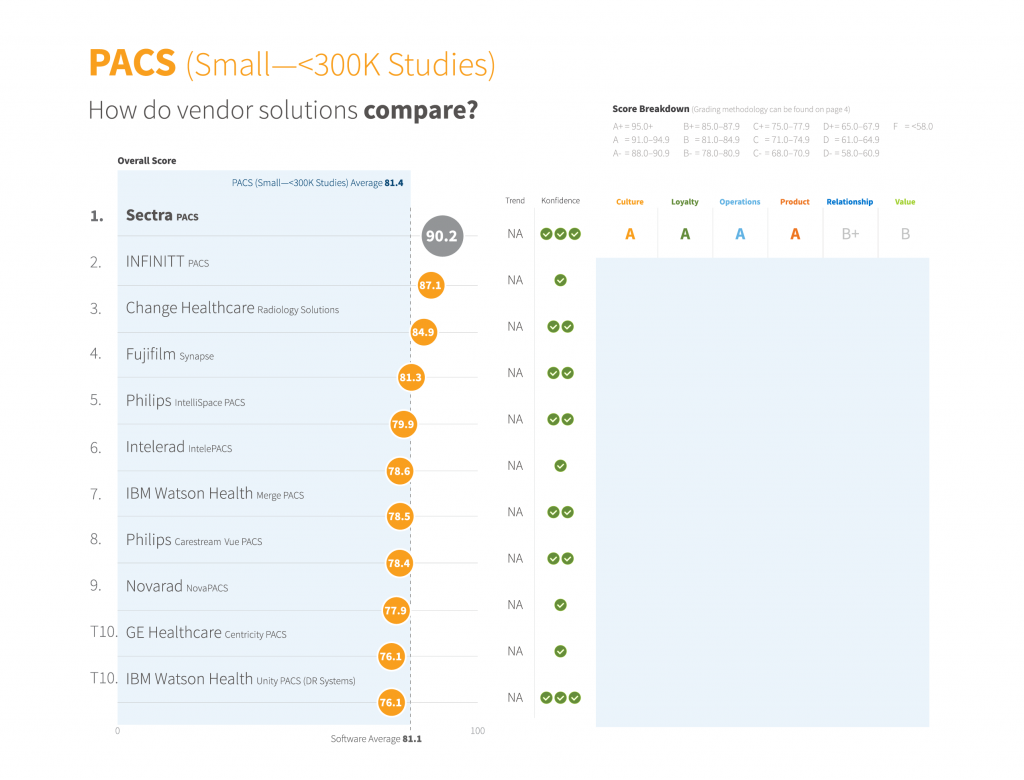This screenshot has height=780, width=1024.
Task: Open the Sectra PACS vendor row
Action: (x=264, y=216)
